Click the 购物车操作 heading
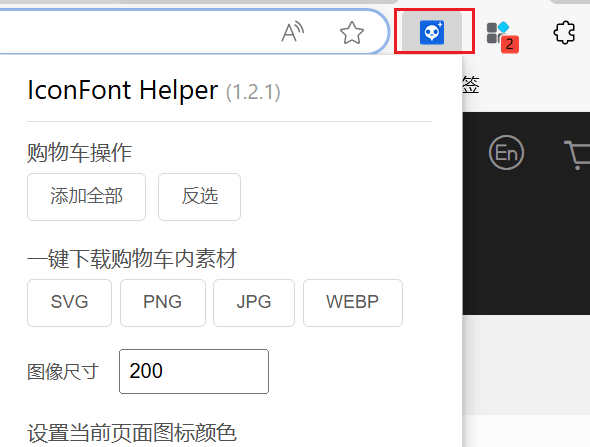The width and height of the screenshot is (590, 447). click(79, 153)
